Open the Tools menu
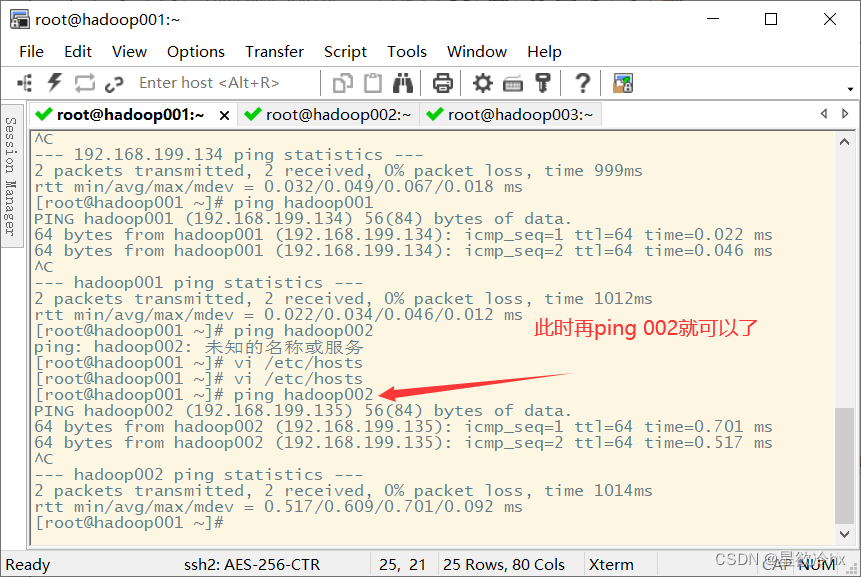Viewport: 861px width, 577px height. (406, 52)
